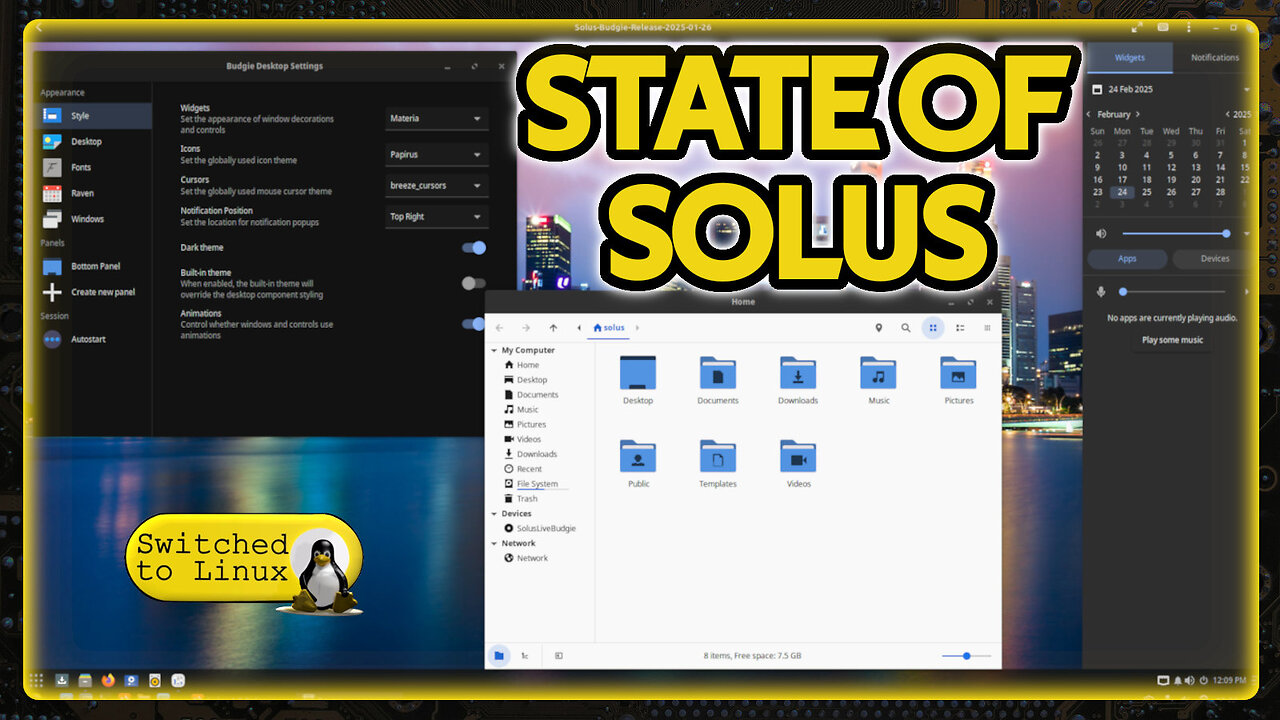The width and height of the screenshot is (1280, 720).
Task: Click the 12:09 PM clock
Action: point(1229,680)
